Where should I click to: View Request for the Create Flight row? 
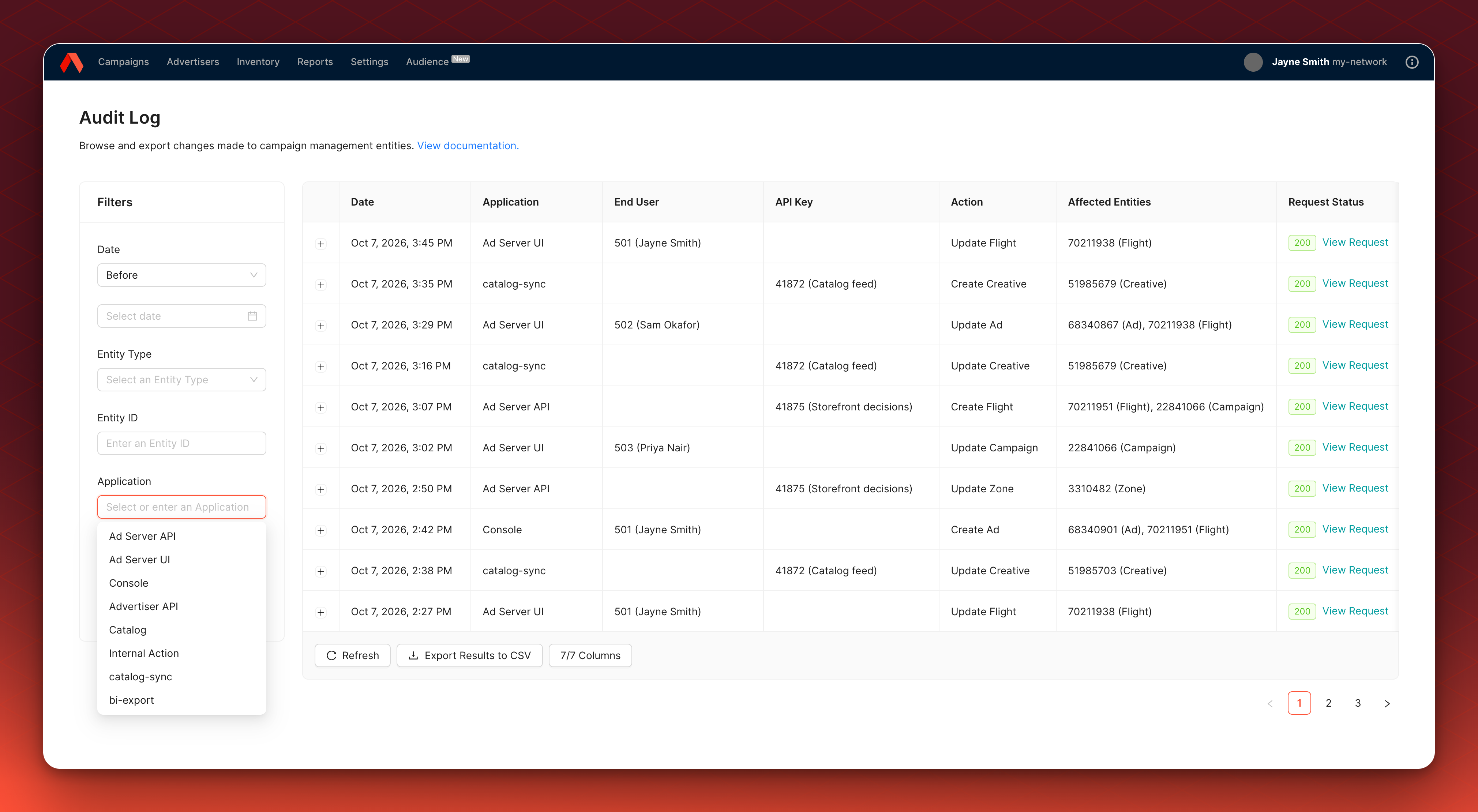click(x=1355, y=406)
